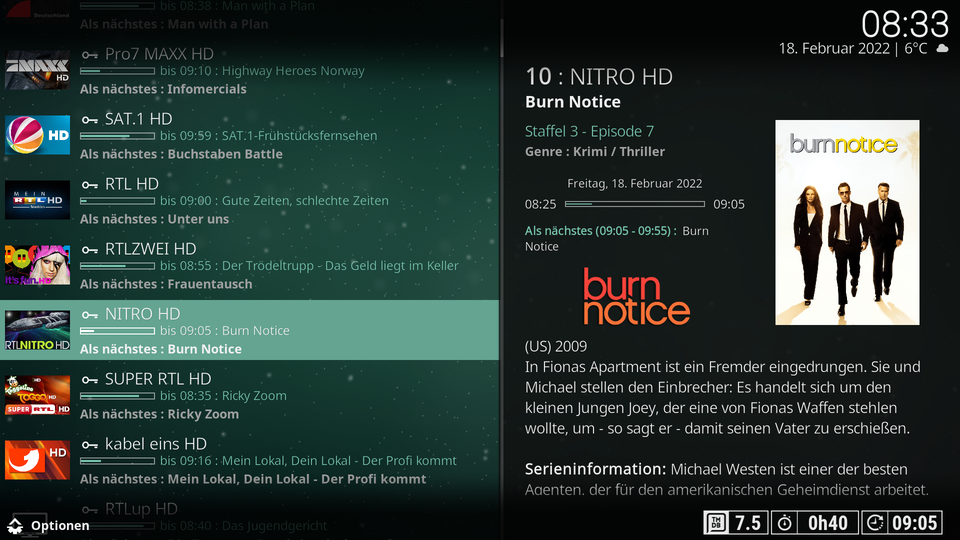Click 'Genre : Krimi / Thriller' text

click(594, 151)
